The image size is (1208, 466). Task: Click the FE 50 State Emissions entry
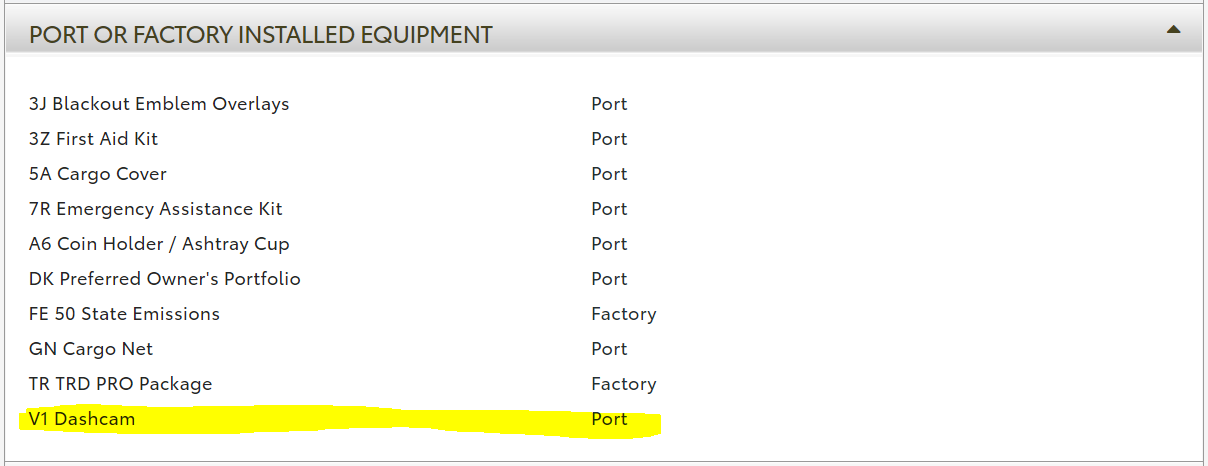(124, 314)
